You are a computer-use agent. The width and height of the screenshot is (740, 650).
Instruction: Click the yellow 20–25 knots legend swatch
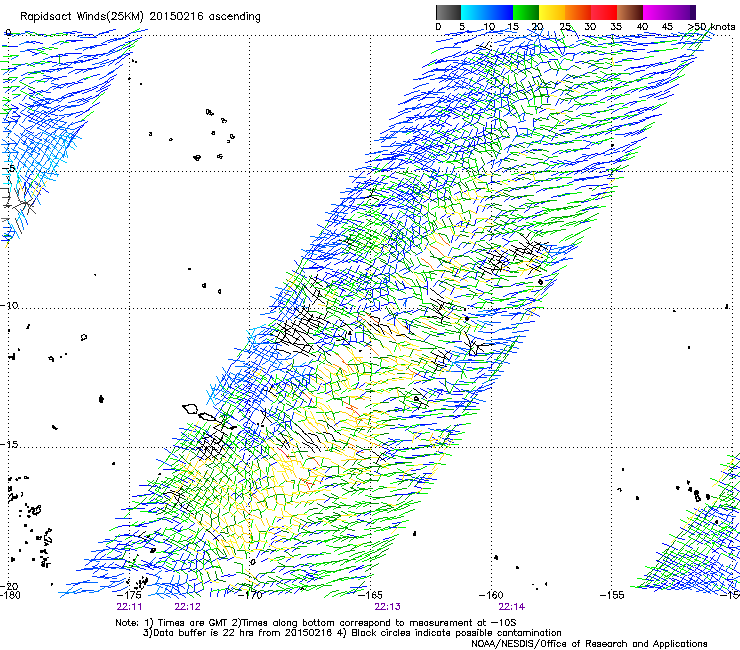552,12
